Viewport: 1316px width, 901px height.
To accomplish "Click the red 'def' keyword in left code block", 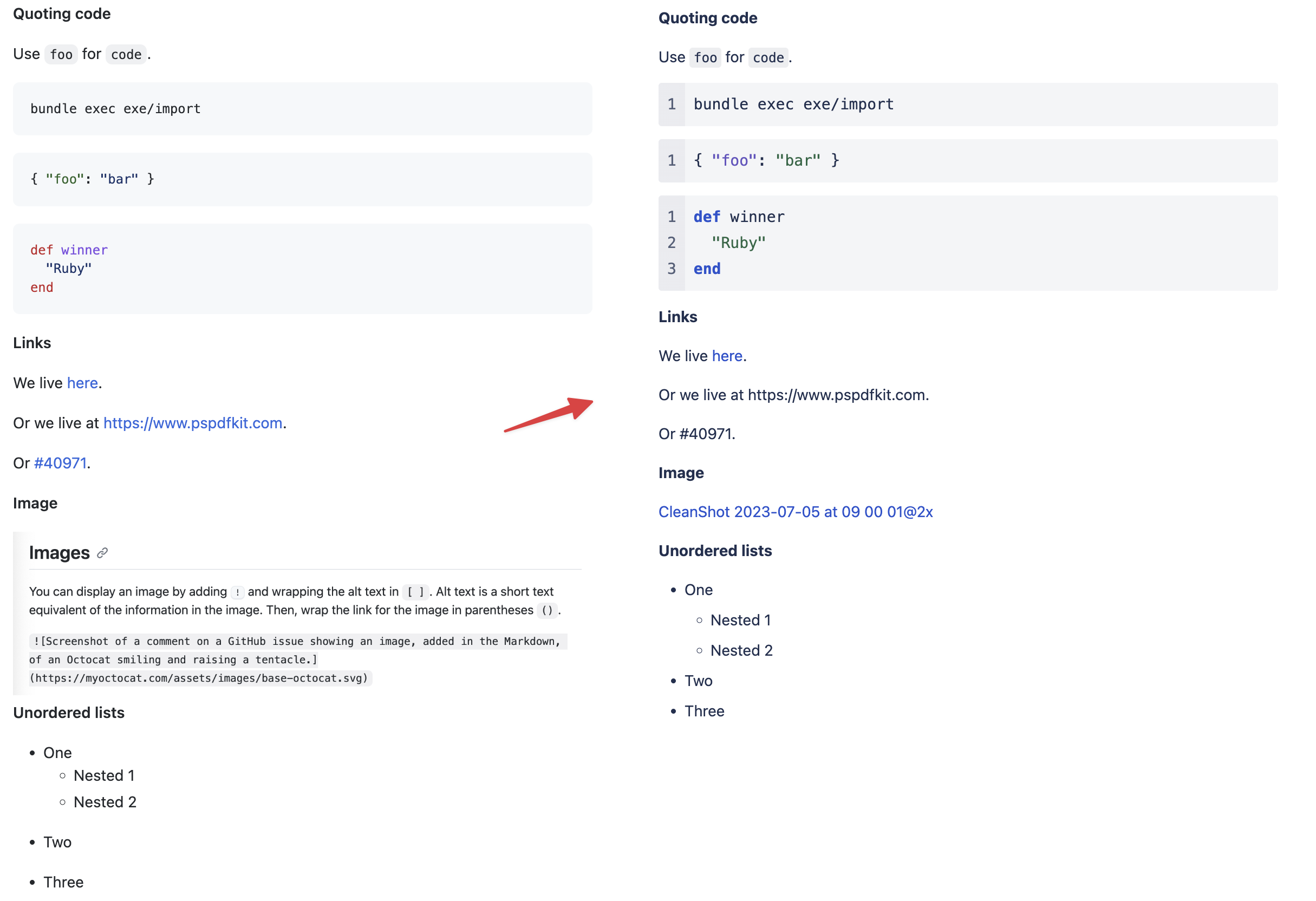I will click(x=41, y=250).
